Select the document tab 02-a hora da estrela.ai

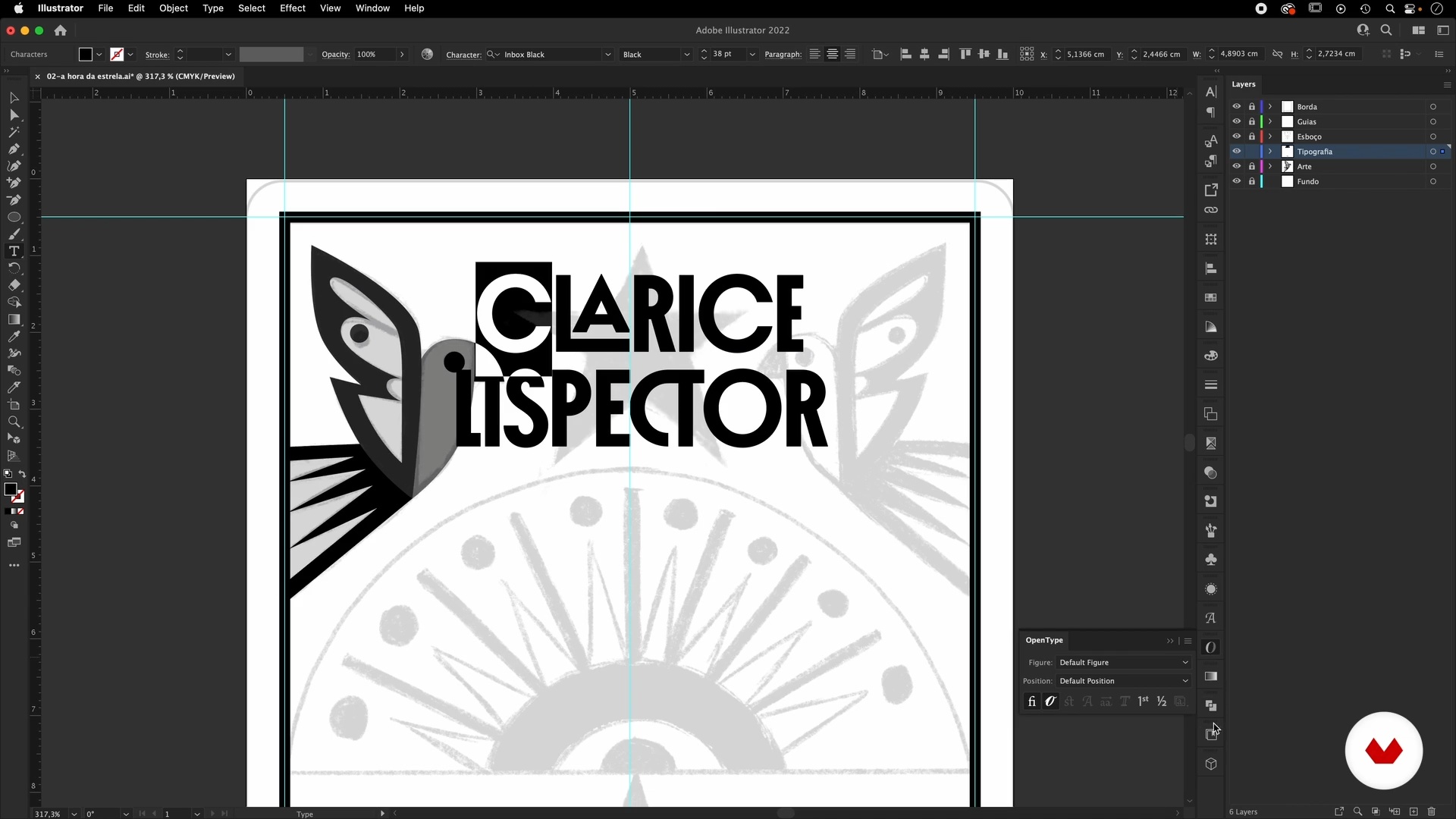coord(140,77)
